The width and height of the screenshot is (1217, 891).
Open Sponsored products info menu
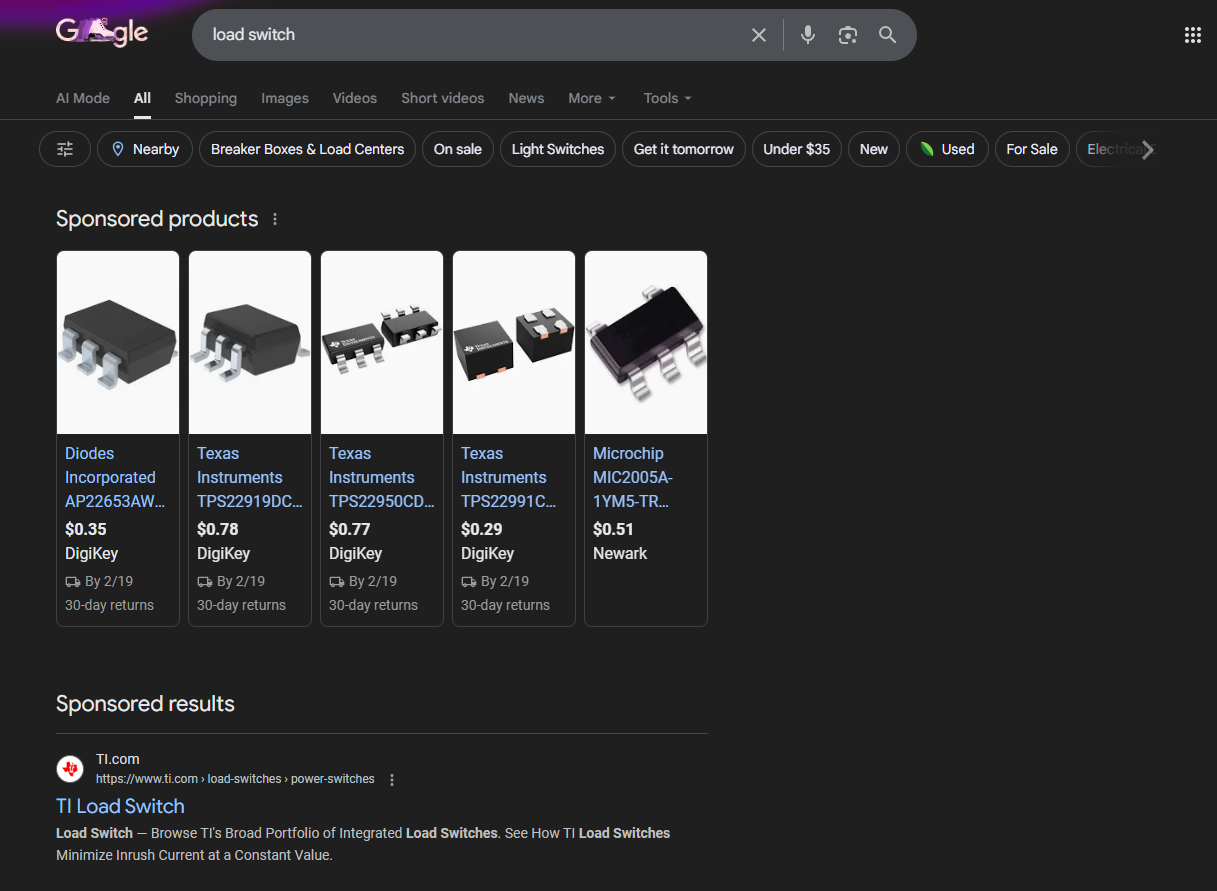(275, 219)
